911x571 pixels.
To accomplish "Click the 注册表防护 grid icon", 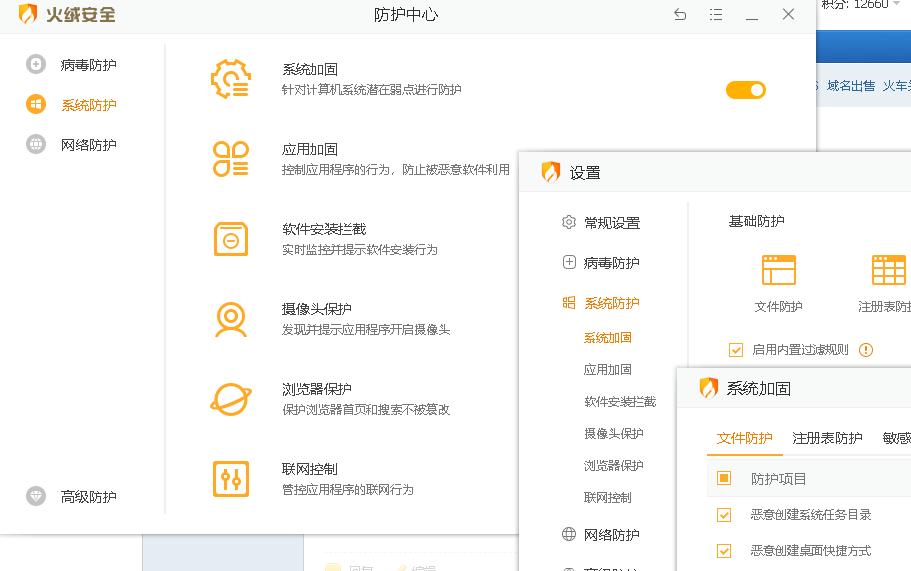I will (888, 271).
